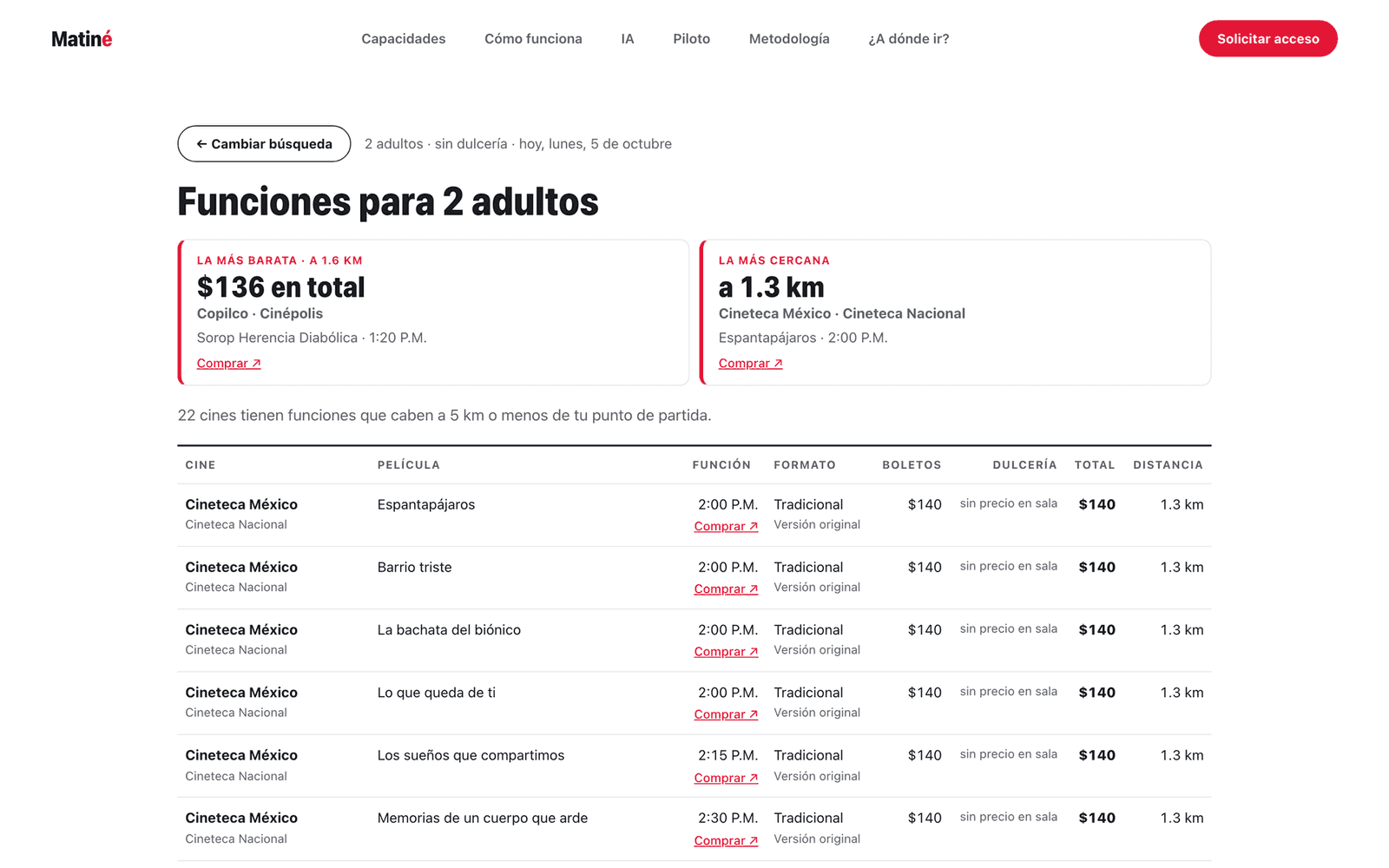Click 'Sorop Herencia Diabólica · 1:20 P.M.' text
1389x868 pixels.
312,338
